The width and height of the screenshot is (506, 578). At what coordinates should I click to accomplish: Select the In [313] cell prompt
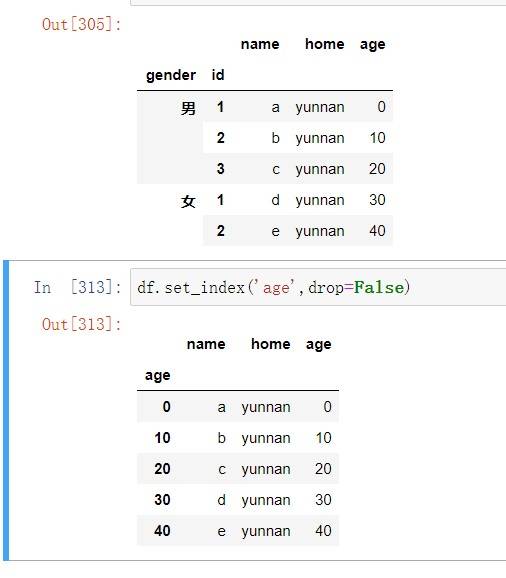pos(77,287)
